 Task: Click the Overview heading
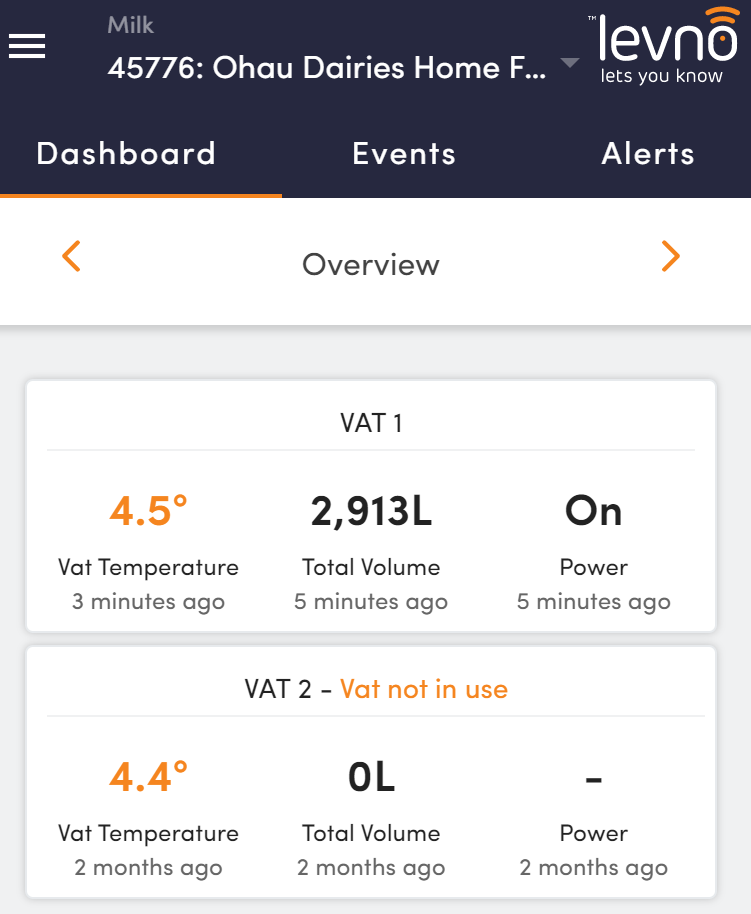pyautogui.click(x=371, y=265)
